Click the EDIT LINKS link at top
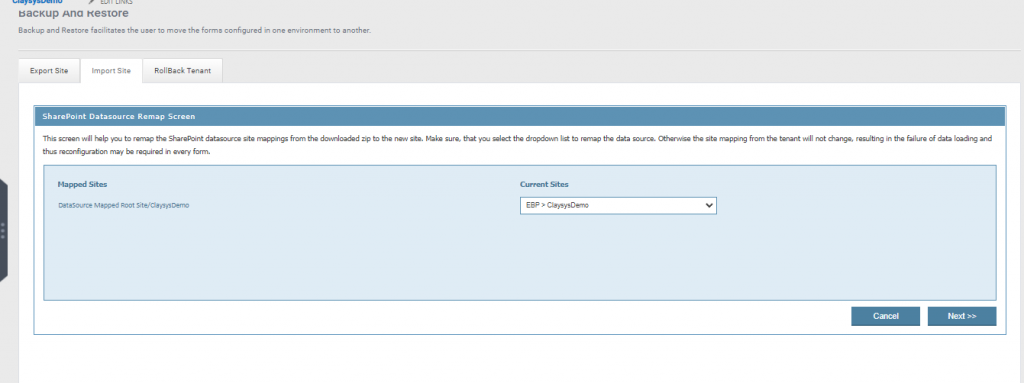 click(x=116, y=2)
